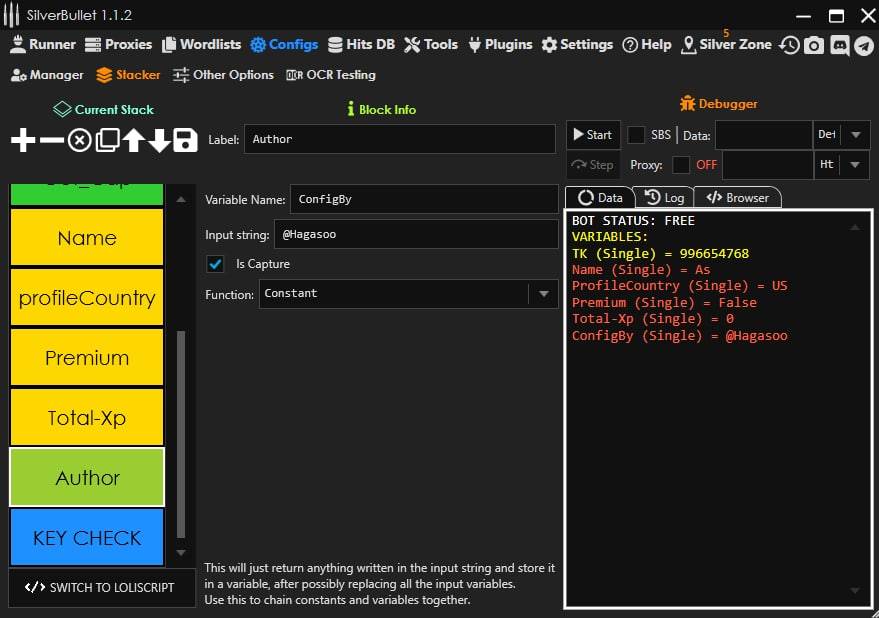Screen dimensions: 879x618
Task: Select the blue KEY CHECK block
Action: pyautogui.click(x=87, y=538)
